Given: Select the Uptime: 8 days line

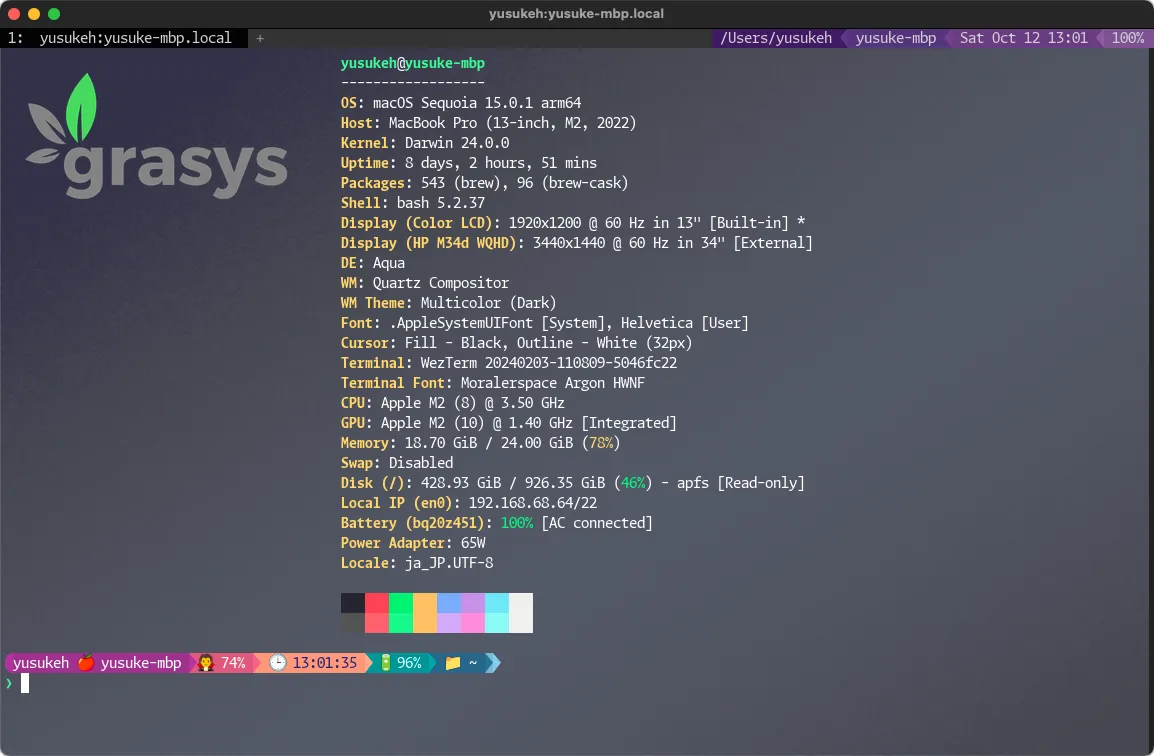Looking at the screenshot, I should [x=468, y=163].
